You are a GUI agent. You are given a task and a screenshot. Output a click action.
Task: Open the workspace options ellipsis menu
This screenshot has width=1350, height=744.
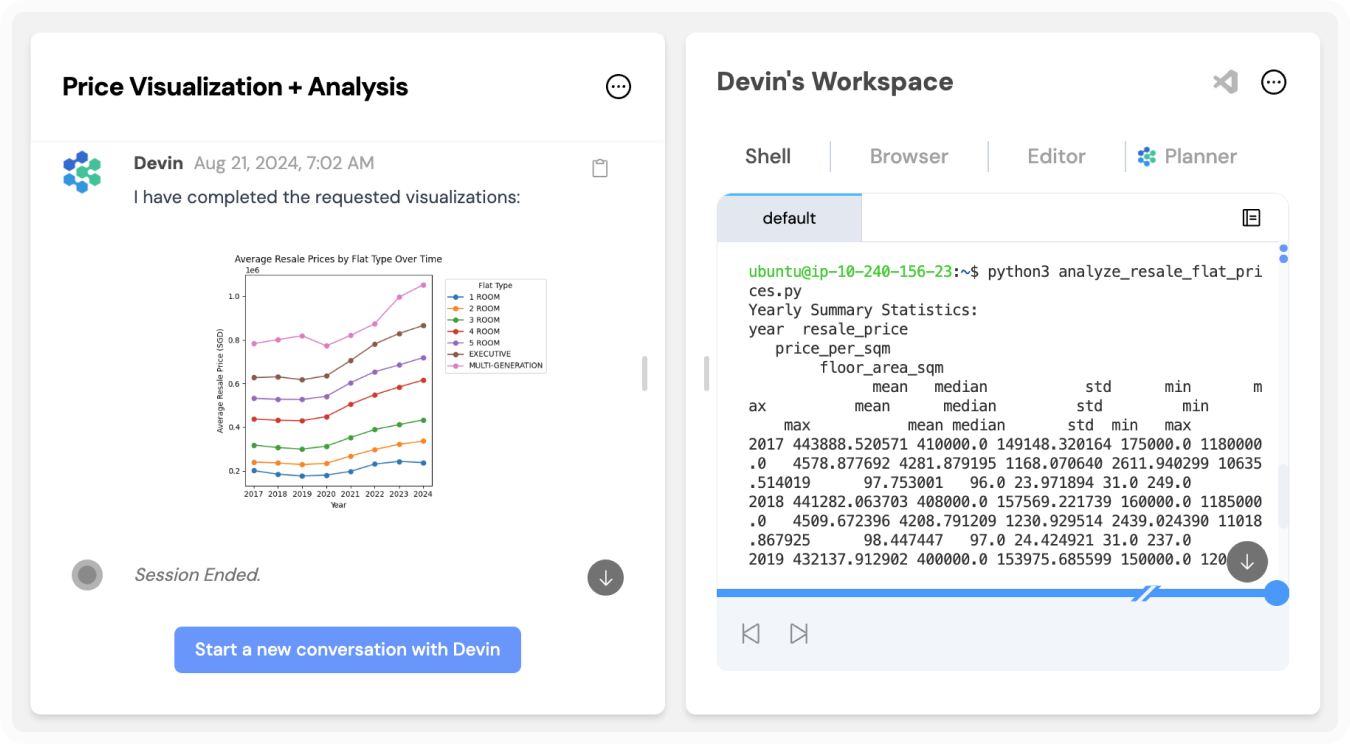click(1273, 82)
